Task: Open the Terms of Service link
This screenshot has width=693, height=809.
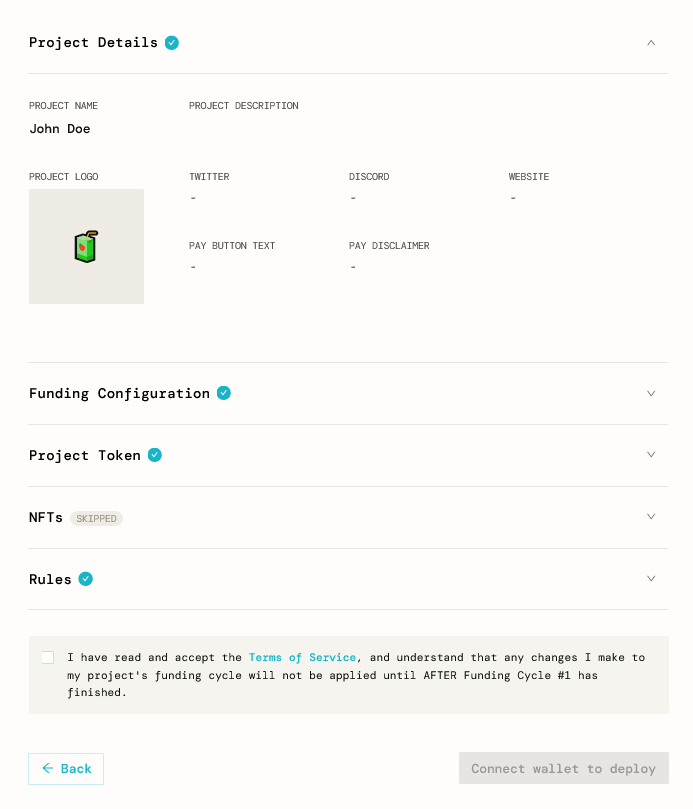Action: (x=302, y=657)
